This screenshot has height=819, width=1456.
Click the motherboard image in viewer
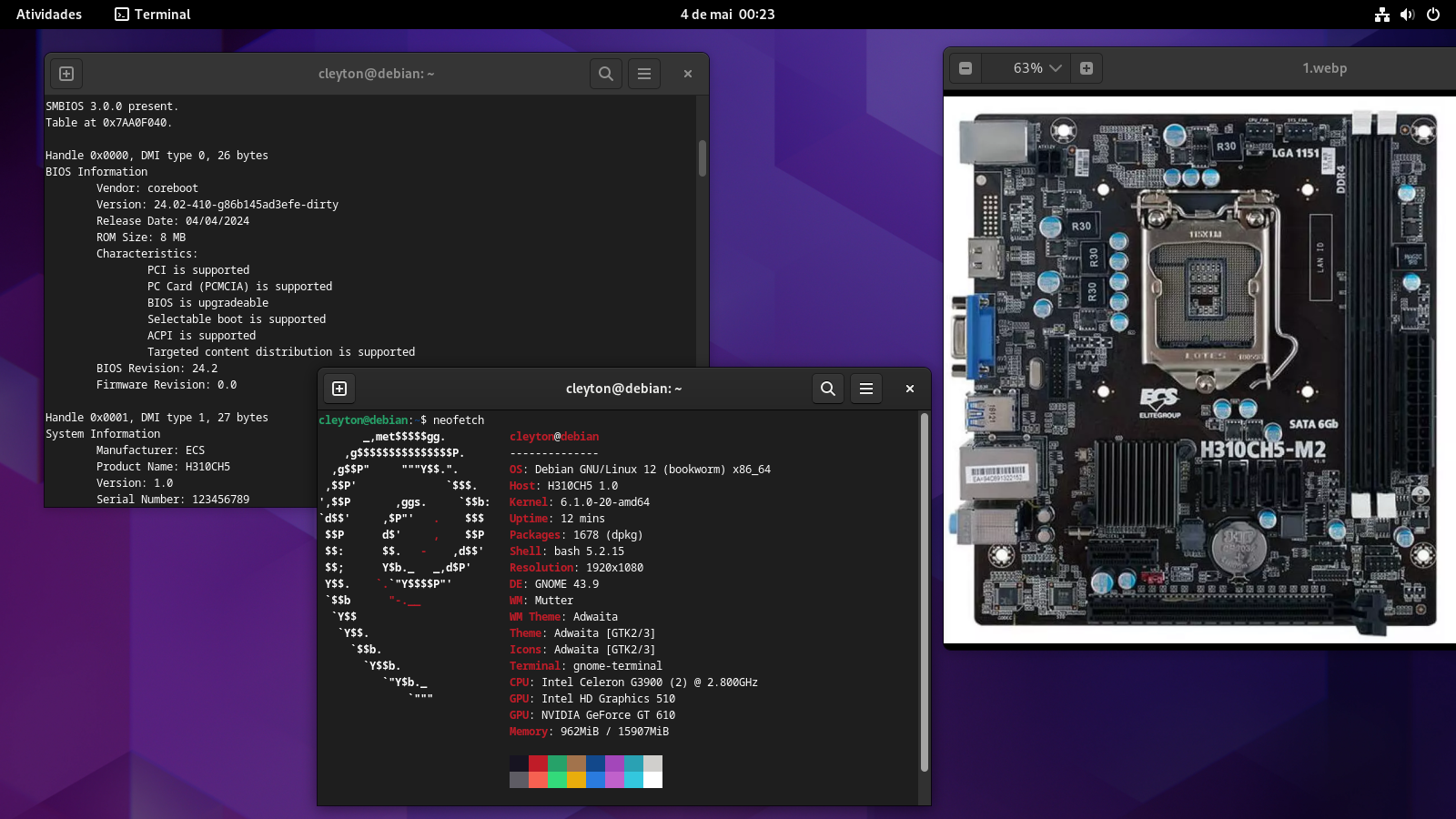(1199, 370)
